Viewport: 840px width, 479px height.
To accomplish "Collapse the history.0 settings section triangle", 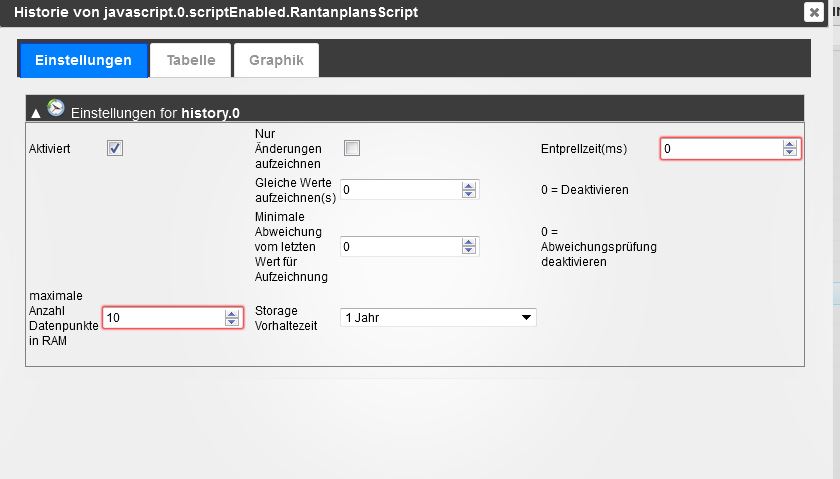I will tap(36, 113).
